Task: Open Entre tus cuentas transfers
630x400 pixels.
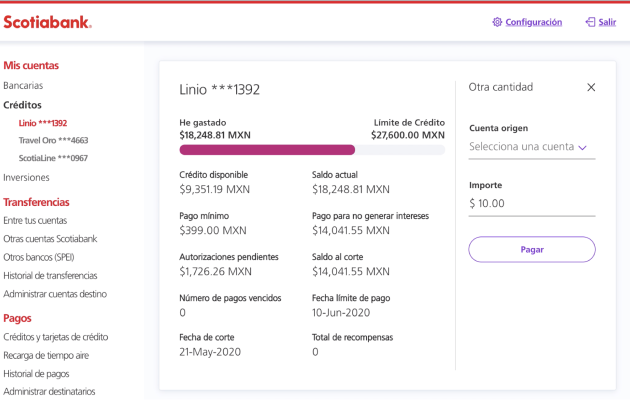Action: point(35,220)
